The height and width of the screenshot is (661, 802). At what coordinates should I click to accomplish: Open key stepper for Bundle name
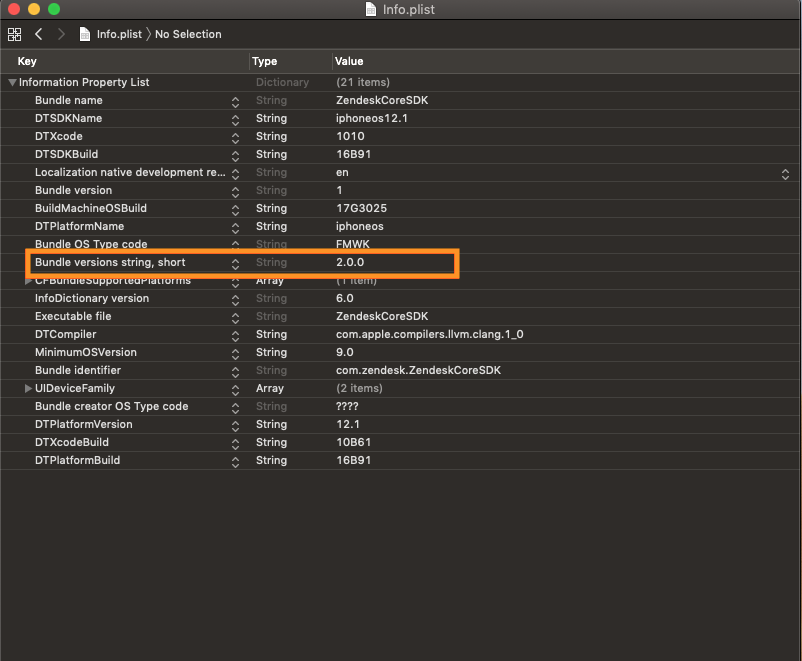(235, 102)
